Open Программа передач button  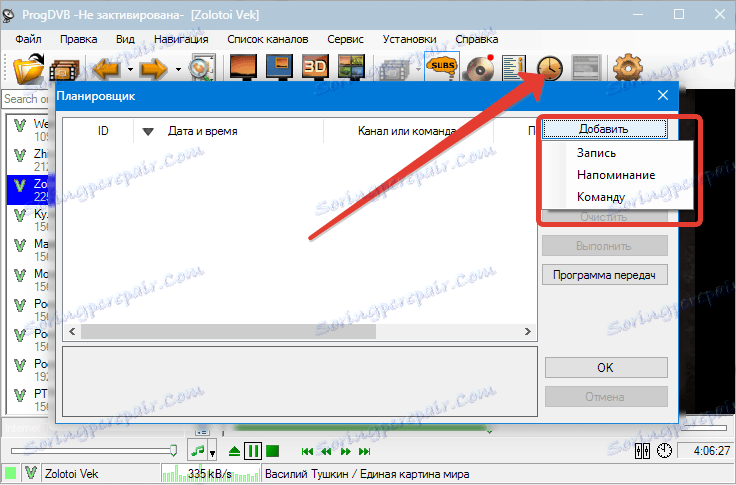tap(605, 275)
